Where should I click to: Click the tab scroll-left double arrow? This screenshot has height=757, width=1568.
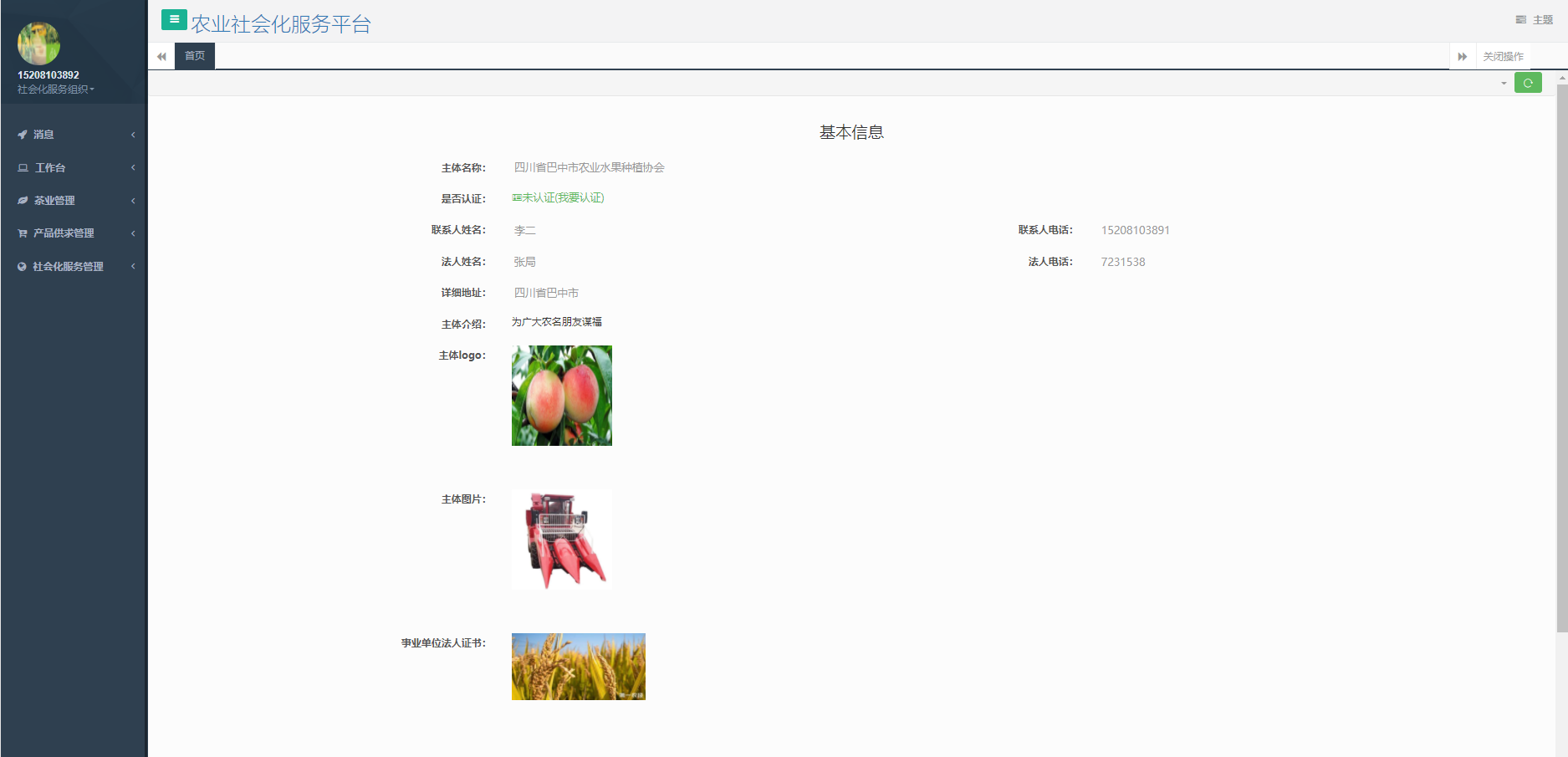coord(161,56)
